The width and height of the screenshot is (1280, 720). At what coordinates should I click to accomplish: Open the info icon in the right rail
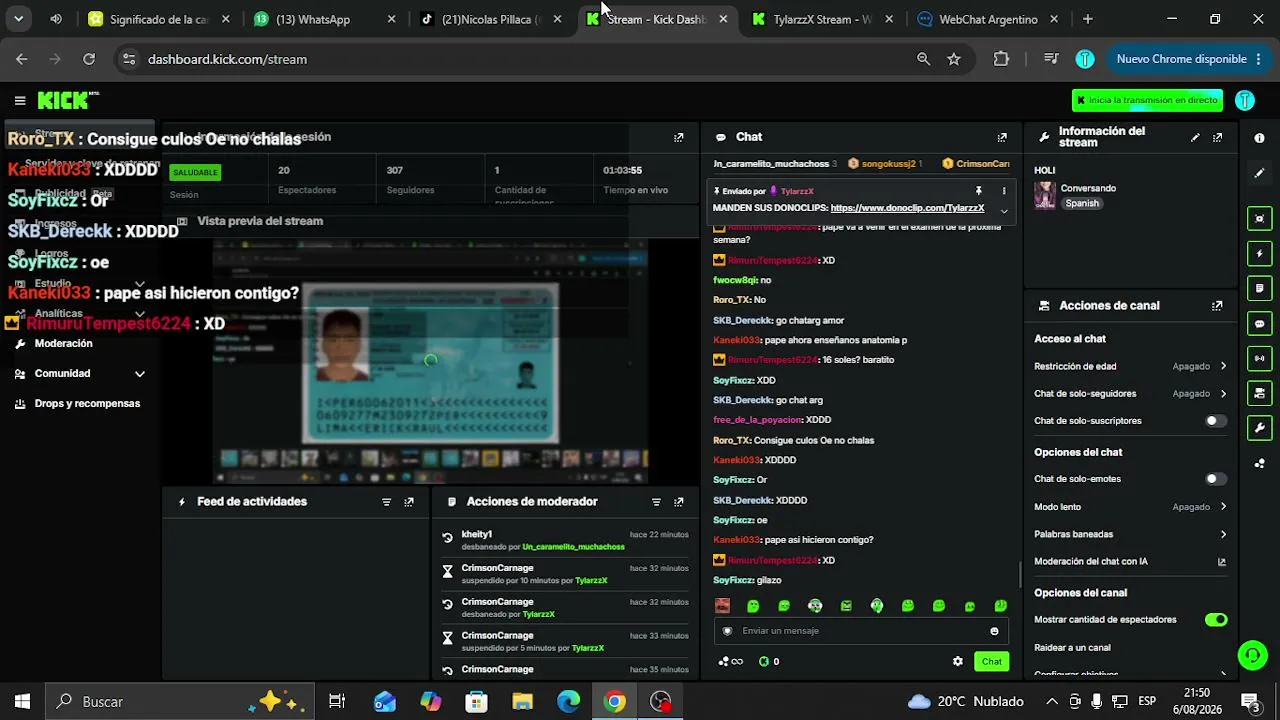pyautogui.click(x=1259, y=138)
